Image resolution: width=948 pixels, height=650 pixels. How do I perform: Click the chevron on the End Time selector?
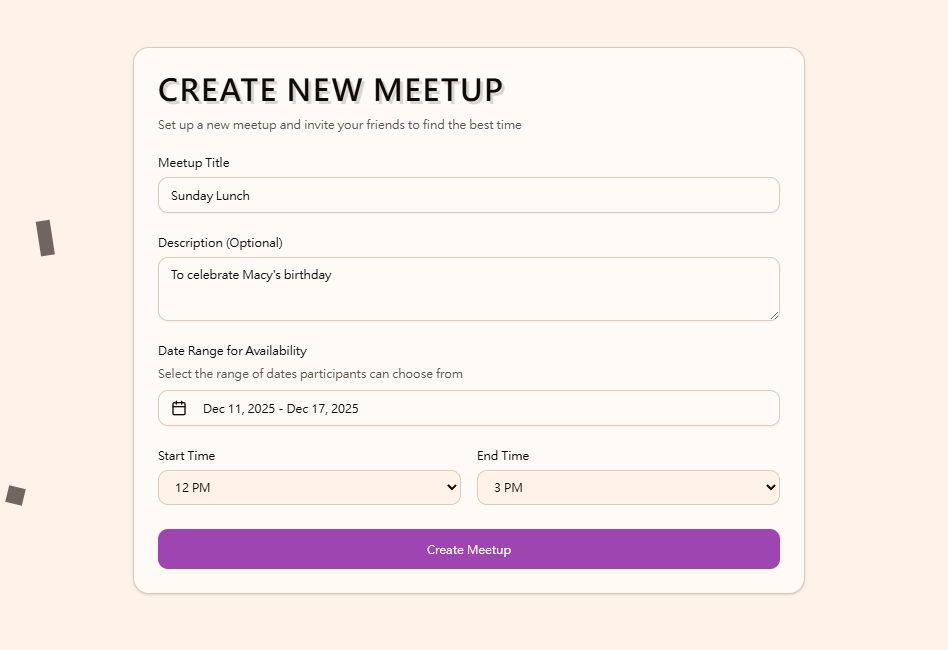pos(771,487)
